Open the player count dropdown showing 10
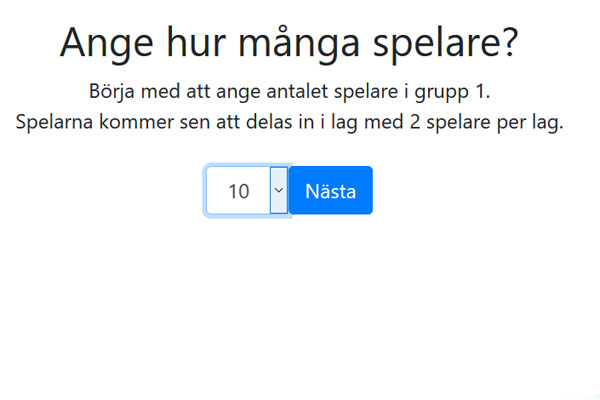Screen dimensions: 600x400 (247, 190)
